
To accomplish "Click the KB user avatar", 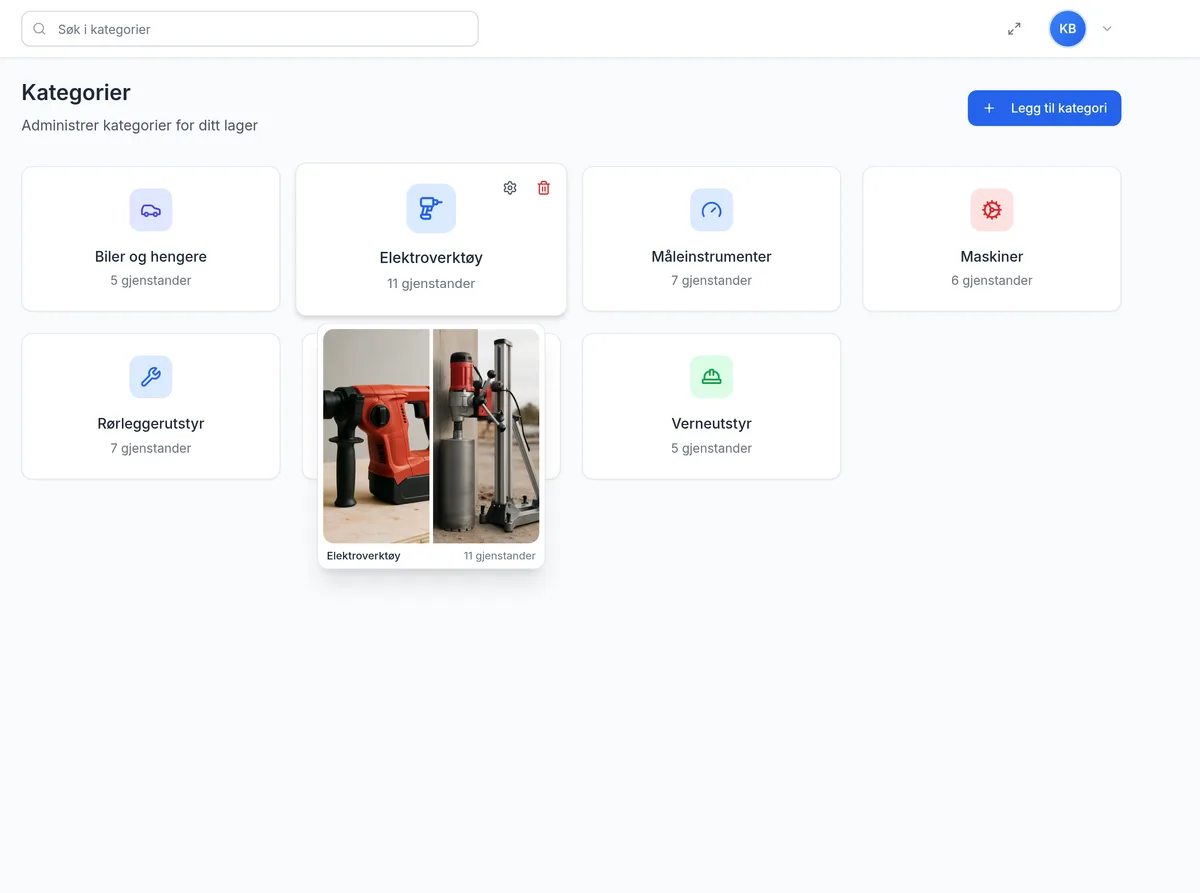I will [1067, 29].
